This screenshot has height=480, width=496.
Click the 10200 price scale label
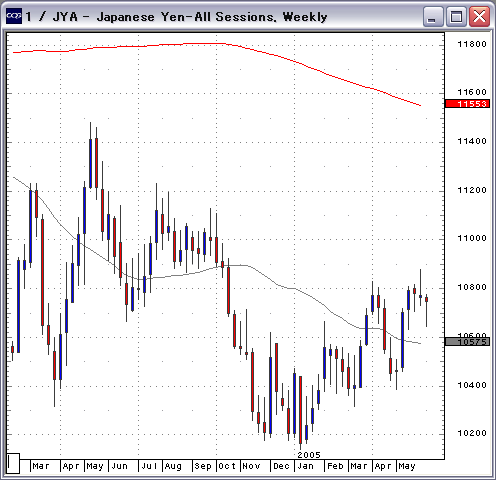pos(472,433)
